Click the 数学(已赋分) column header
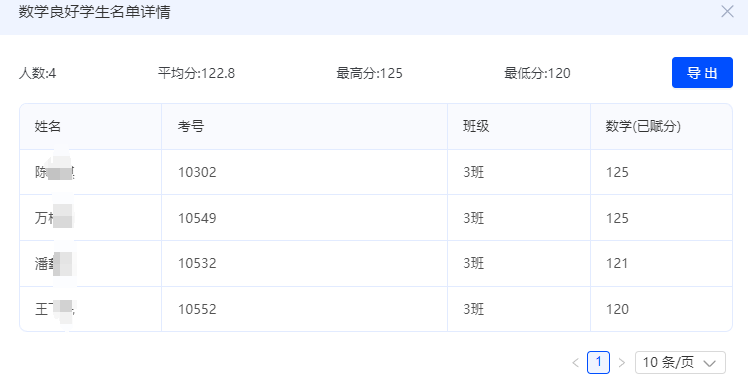 tap(643, 126)
